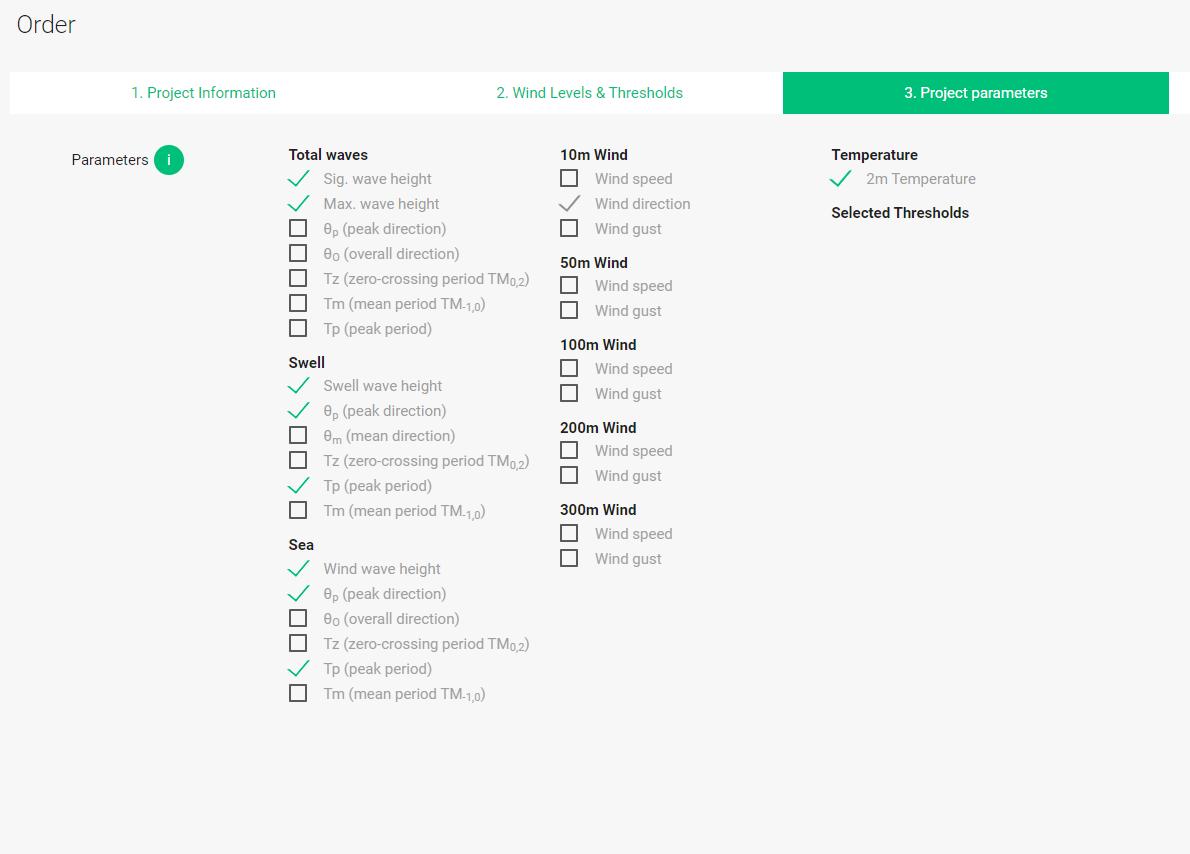Disable Wind direction under 10m Wind
Viewport: 1190px width, 854px height.
coord(569,203)
